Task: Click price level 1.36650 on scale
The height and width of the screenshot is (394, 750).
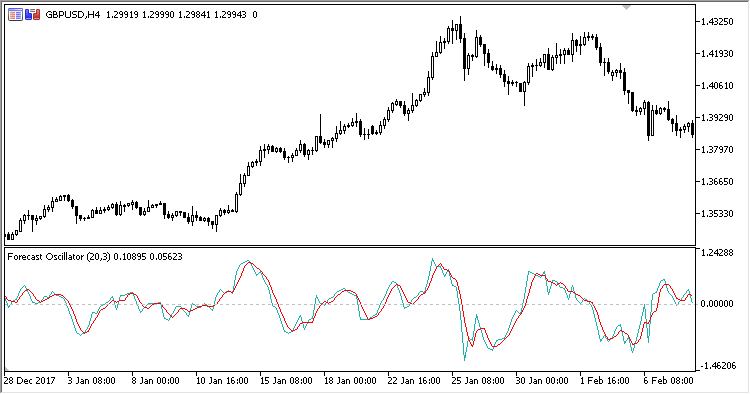Action: pyautogui.click(x=717, y=182)
